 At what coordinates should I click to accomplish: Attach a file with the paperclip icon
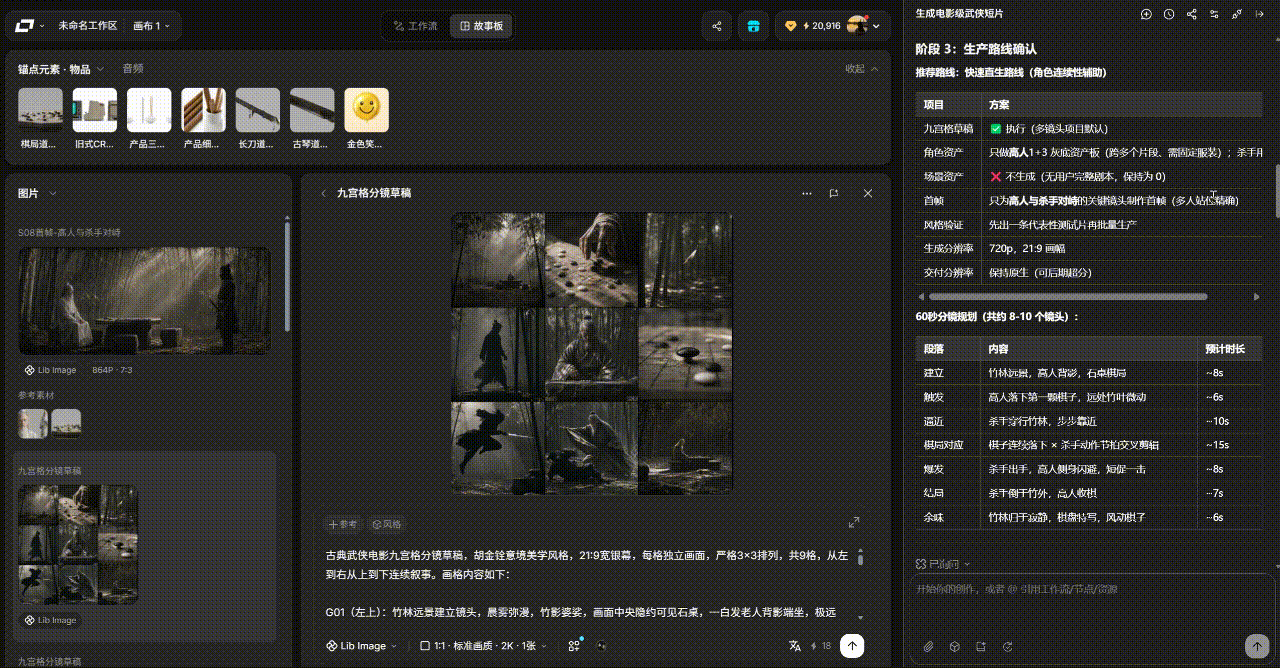(928, 646)
